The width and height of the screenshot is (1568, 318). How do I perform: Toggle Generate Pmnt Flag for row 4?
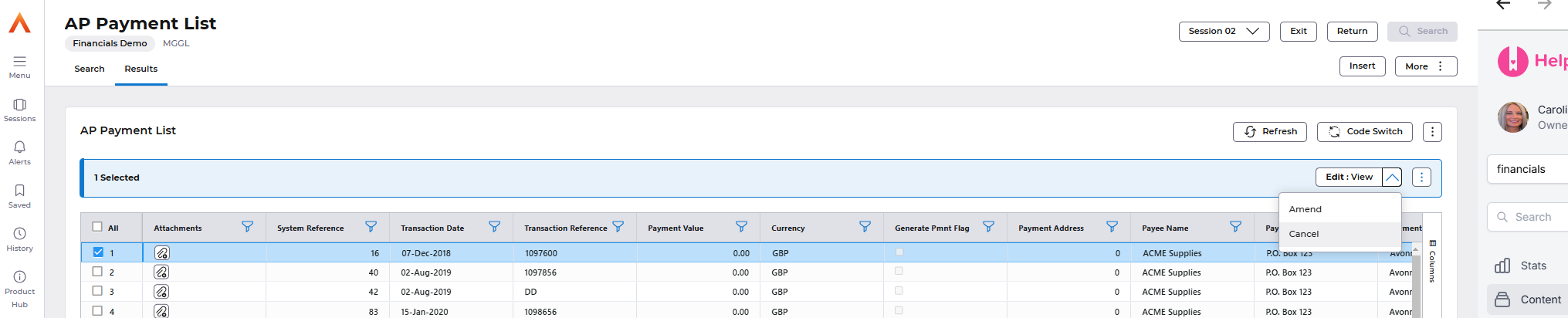tap(899, 310)
